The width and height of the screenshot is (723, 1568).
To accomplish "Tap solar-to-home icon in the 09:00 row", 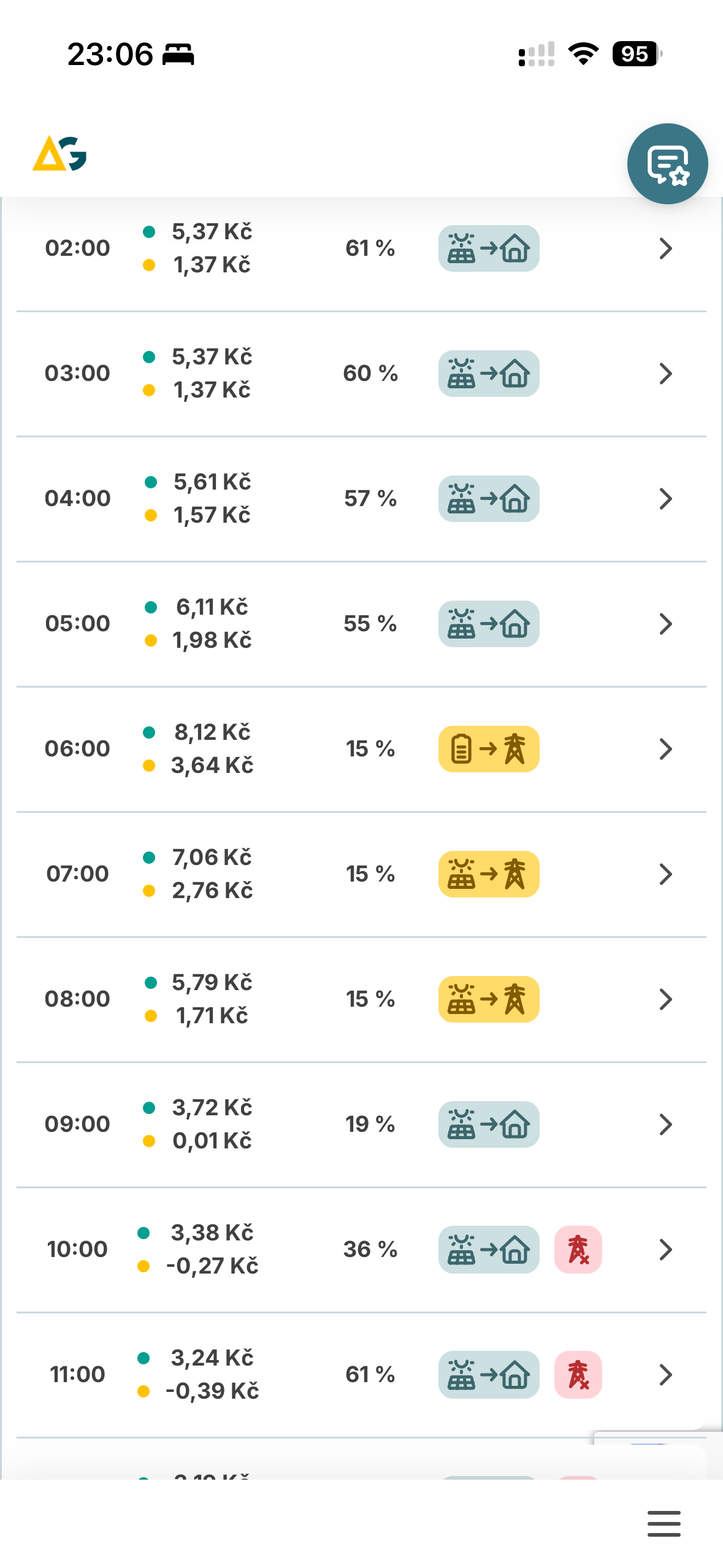I will pos(489,1124).
